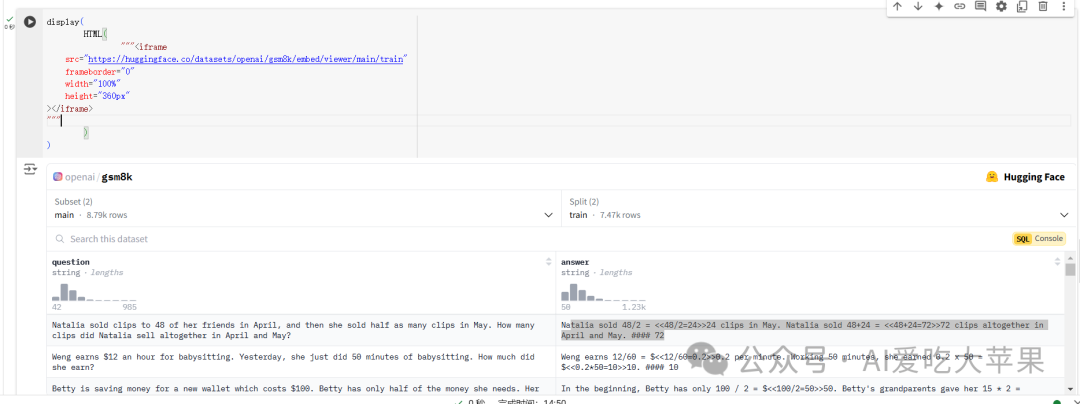The image size is (1080, 404).
Task: Toggle output options icon beside output
Action: click(x=30, y=169)
